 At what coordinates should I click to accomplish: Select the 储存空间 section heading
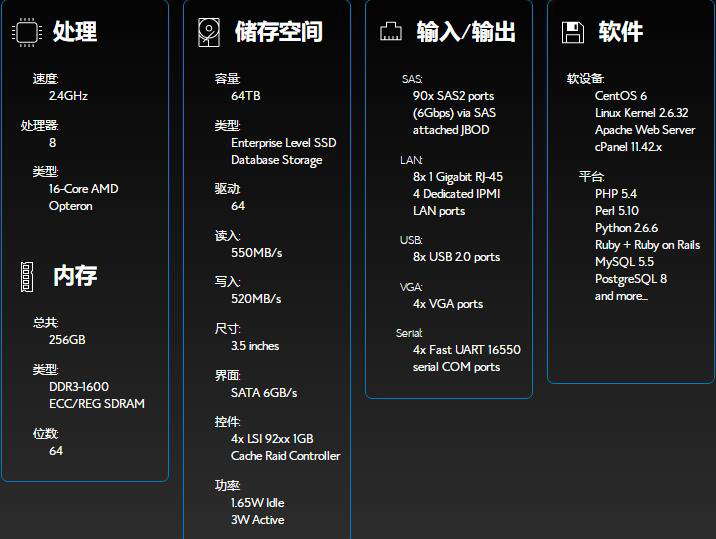click(278, 32)
